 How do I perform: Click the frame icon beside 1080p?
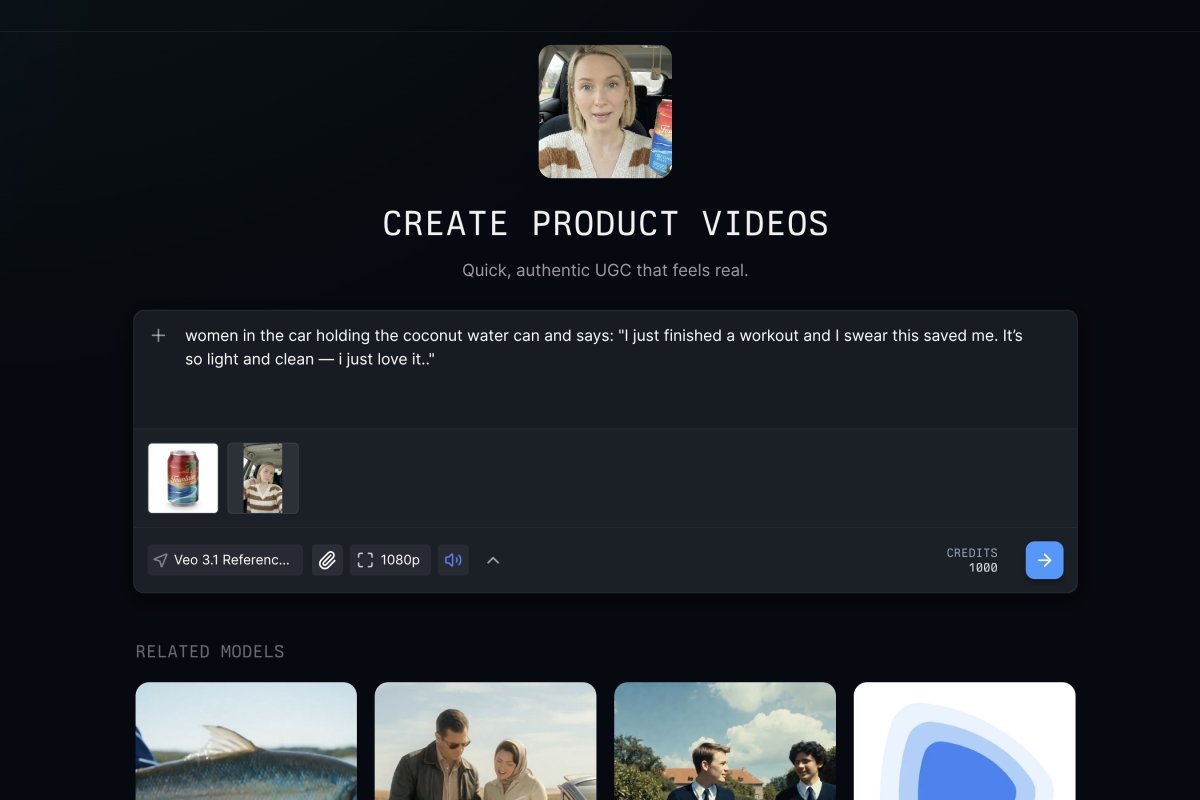[365, 560]
